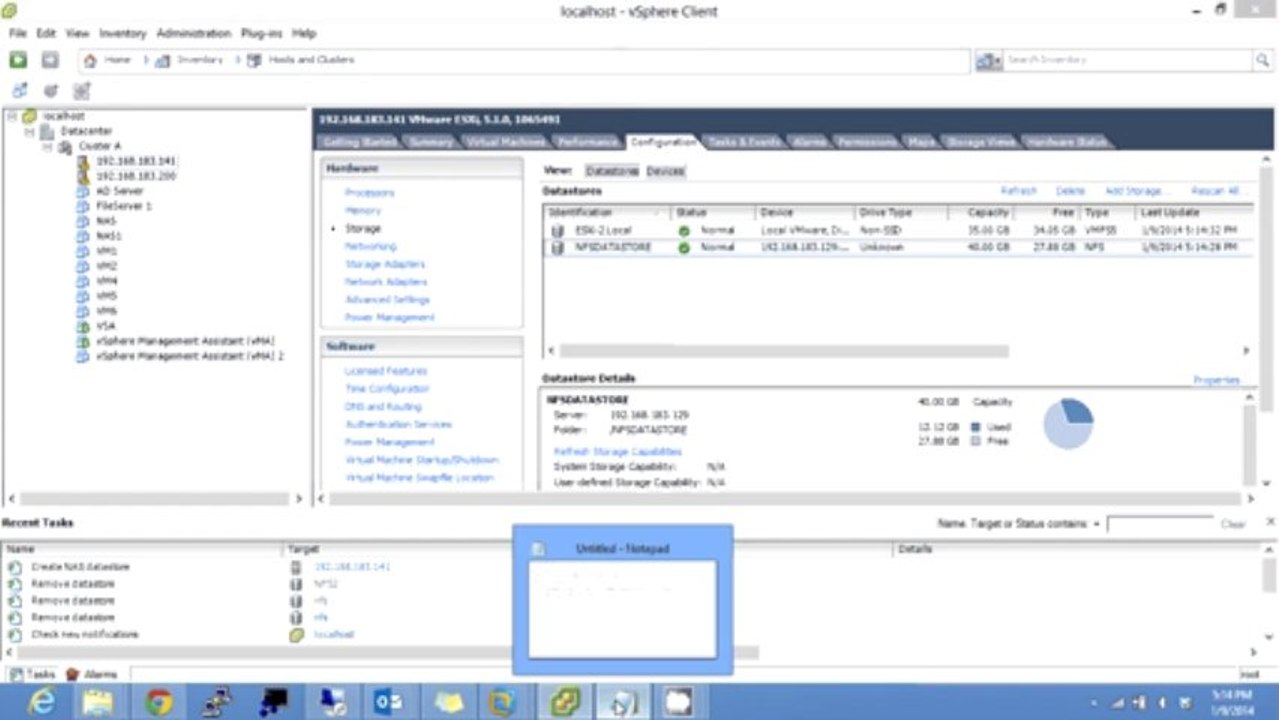The height and width of the screenshot is (720, 1279).
Task: Select host 192.168.183.200 in tree
Action: tap(135, 176)
